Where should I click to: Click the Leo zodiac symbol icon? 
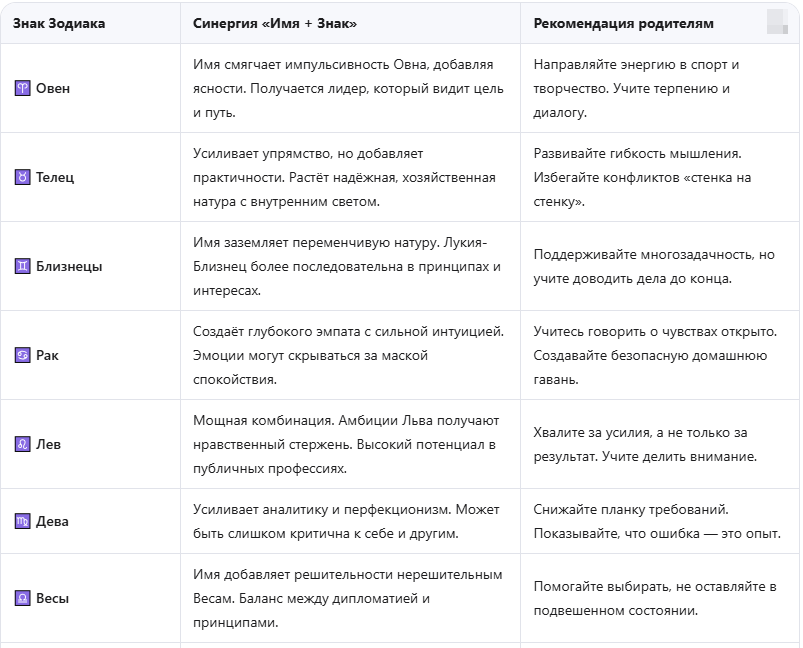23,444
